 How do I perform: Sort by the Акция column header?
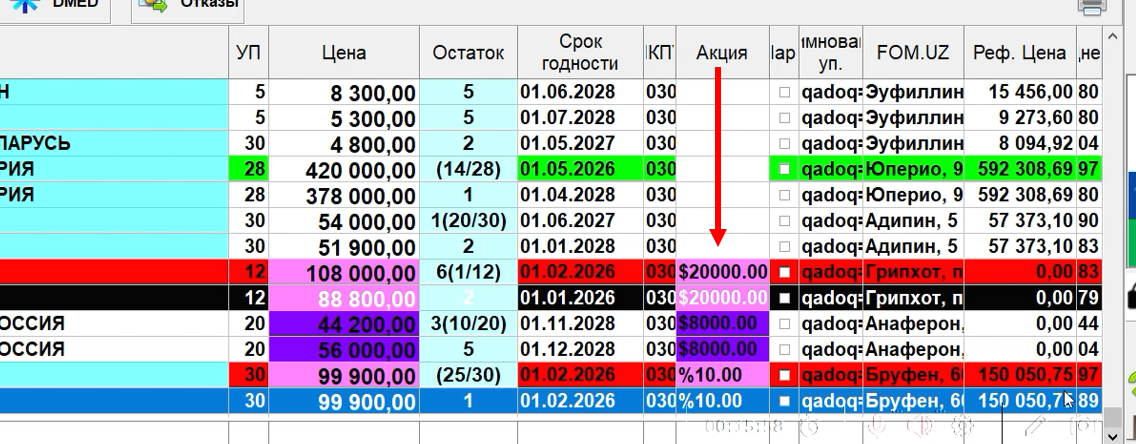point(722,52)
